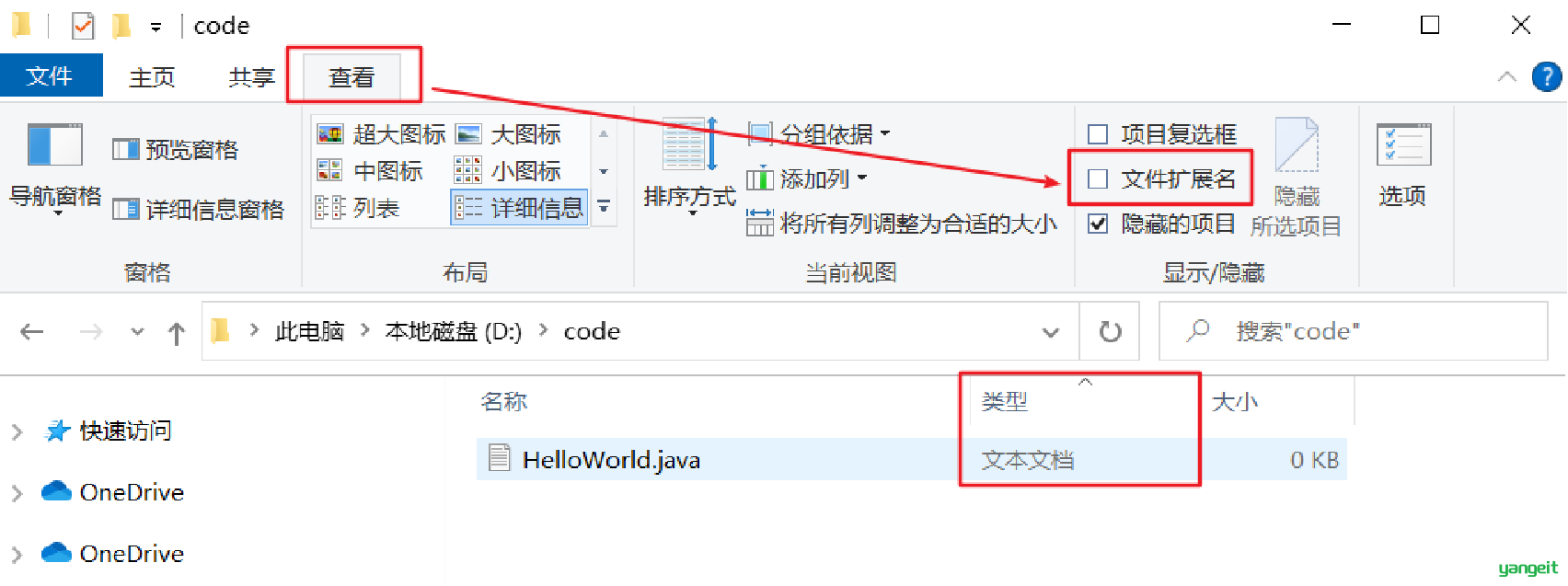Open Add columns (添加列) dropdown
The height and width of the screenshot is (586, 1568).
pos(806,178)
